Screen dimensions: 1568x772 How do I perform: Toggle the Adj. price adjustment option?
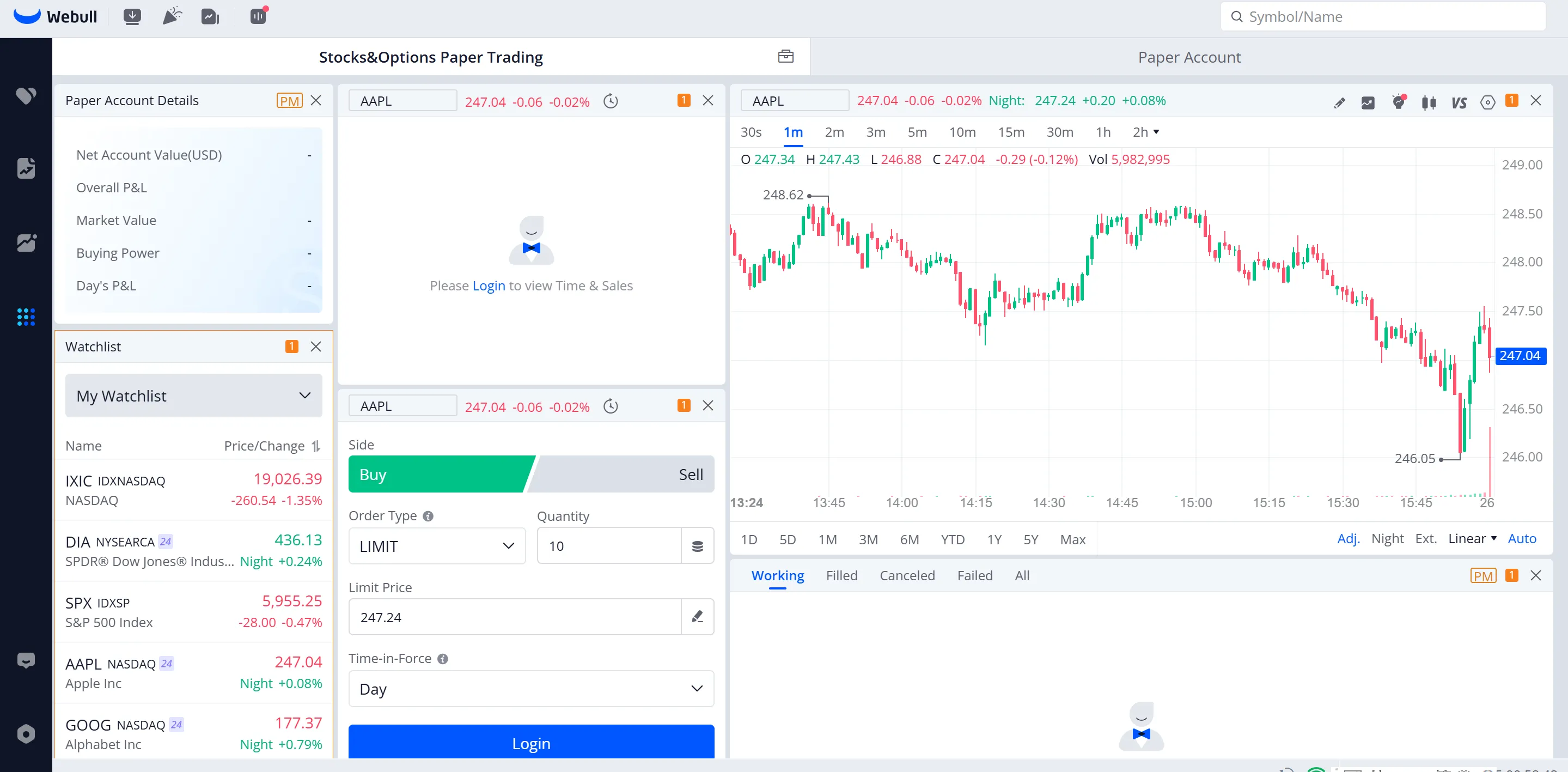click(1349, 539)
